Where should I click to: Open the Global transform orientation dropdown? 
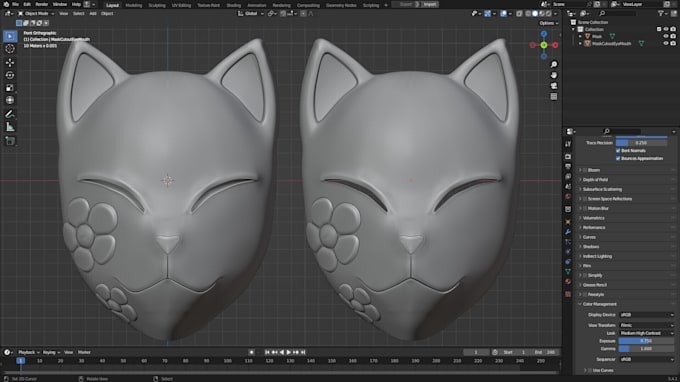coord(251,13)
